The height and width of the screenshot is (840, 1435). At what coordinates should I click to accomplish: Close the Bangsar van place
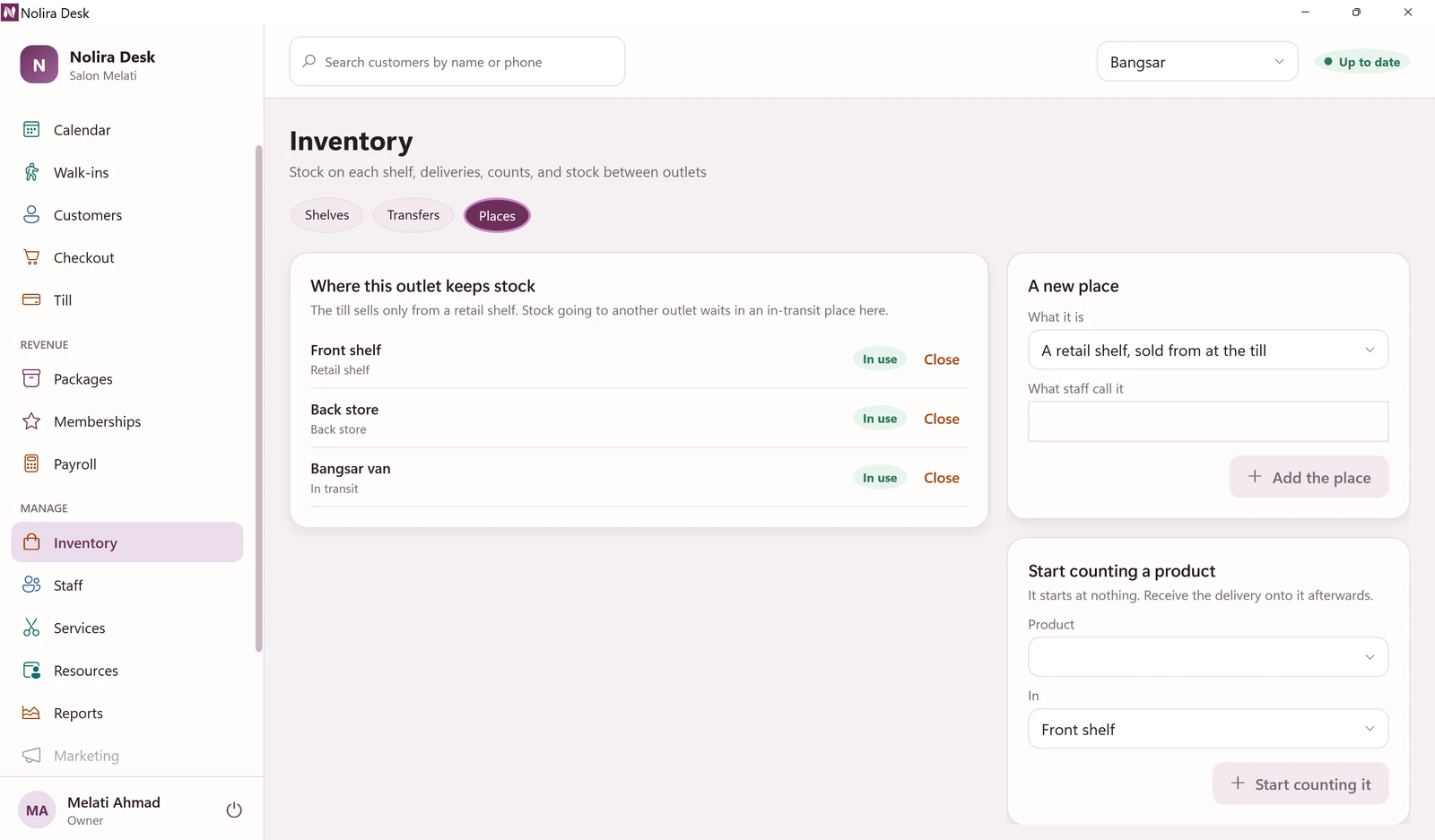(942, 478)
